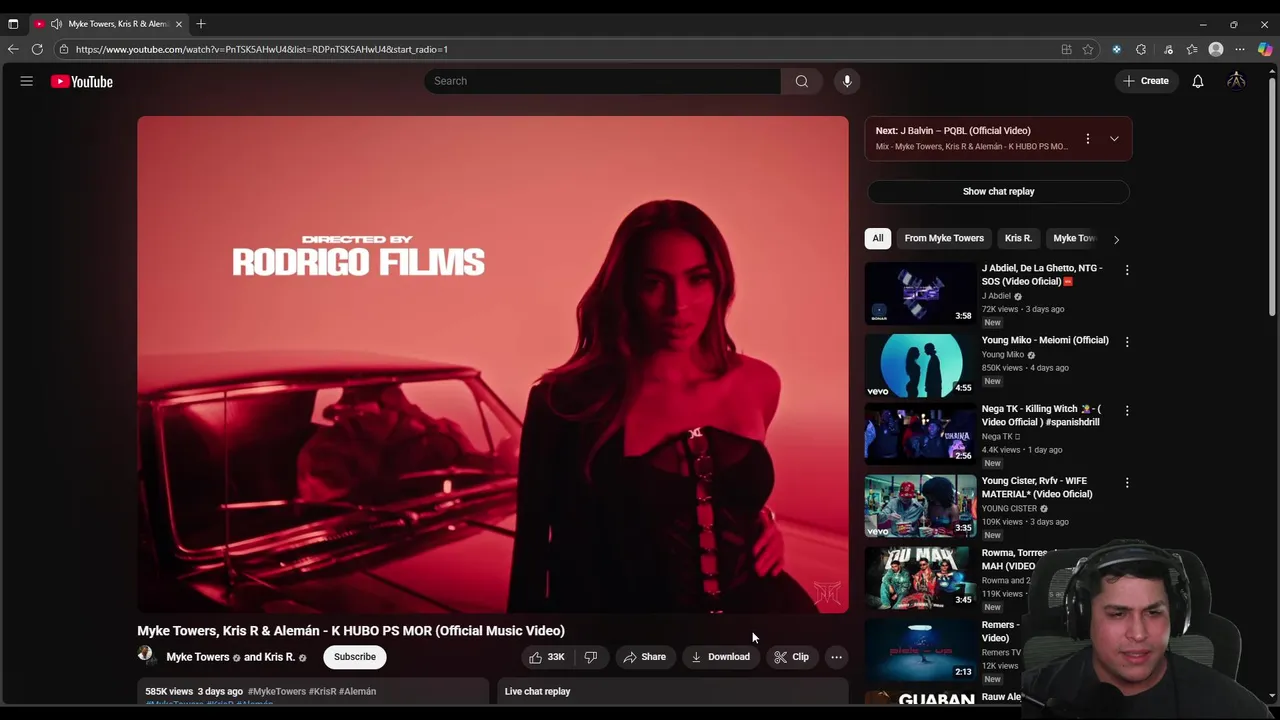Add this page to favorites star
Viewport: 1280px width, 720px height.
click(1088, 49)
